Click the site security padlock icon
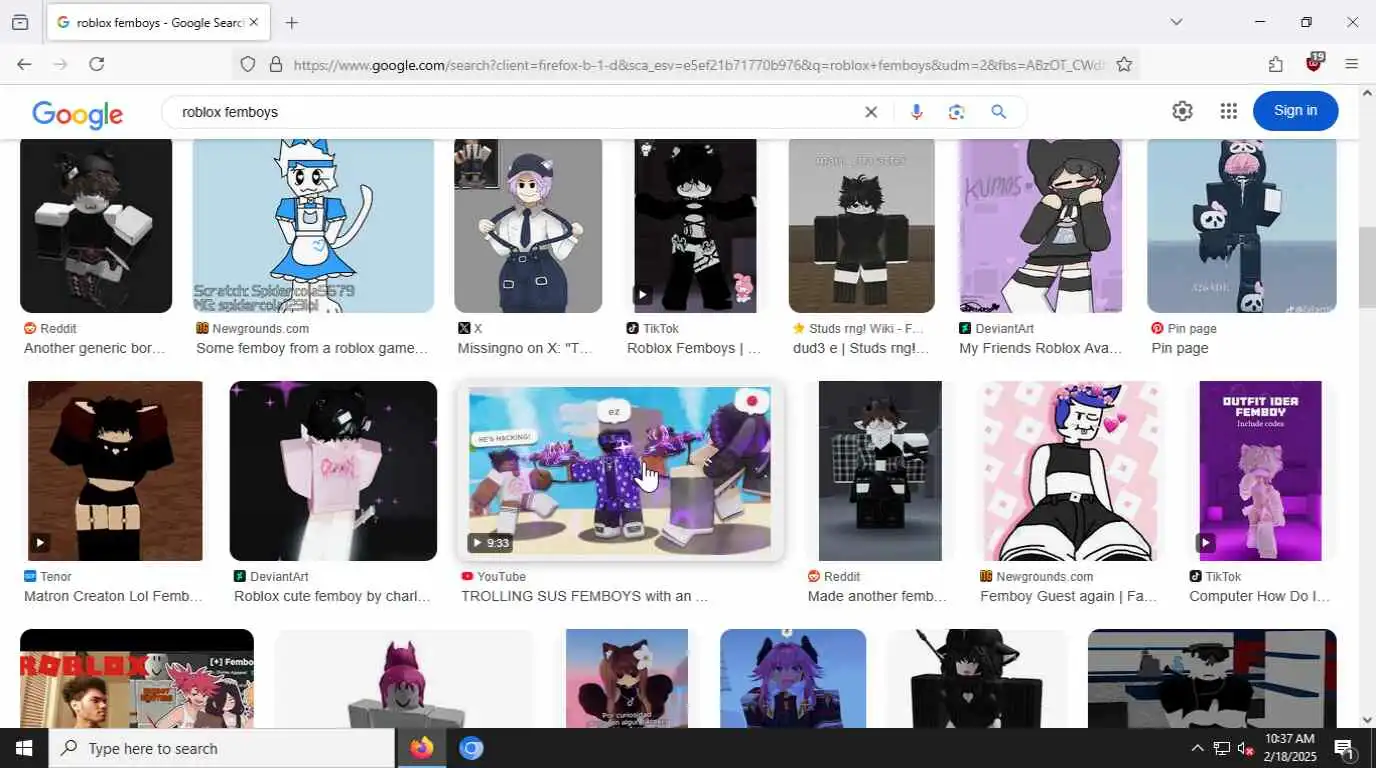Viewport: 1376px width, 768px height. [276, 64]
